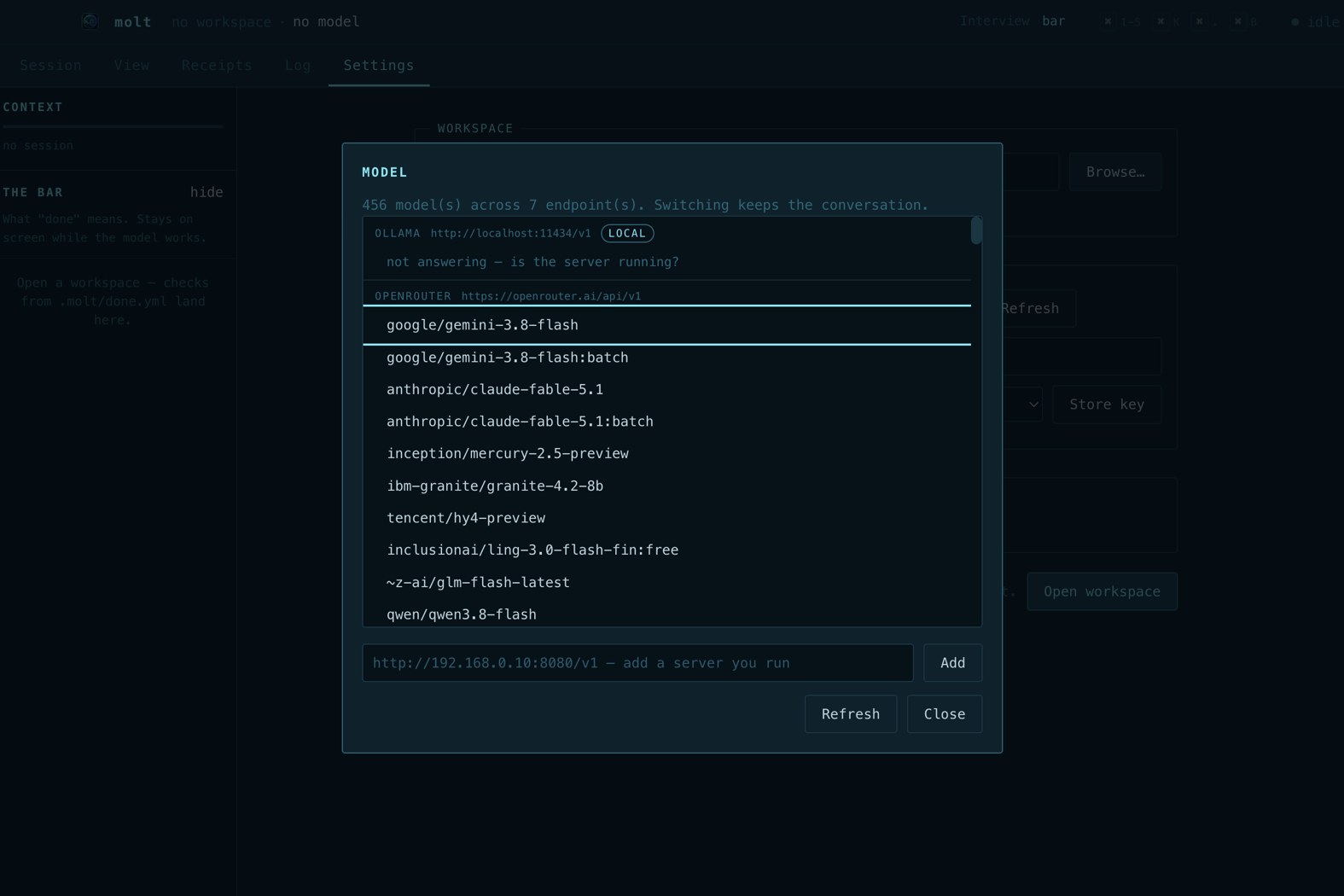Click the Open workspace button
Image resolution: width=1344 pixels, height=896 pixels.
click(1102, 591)
